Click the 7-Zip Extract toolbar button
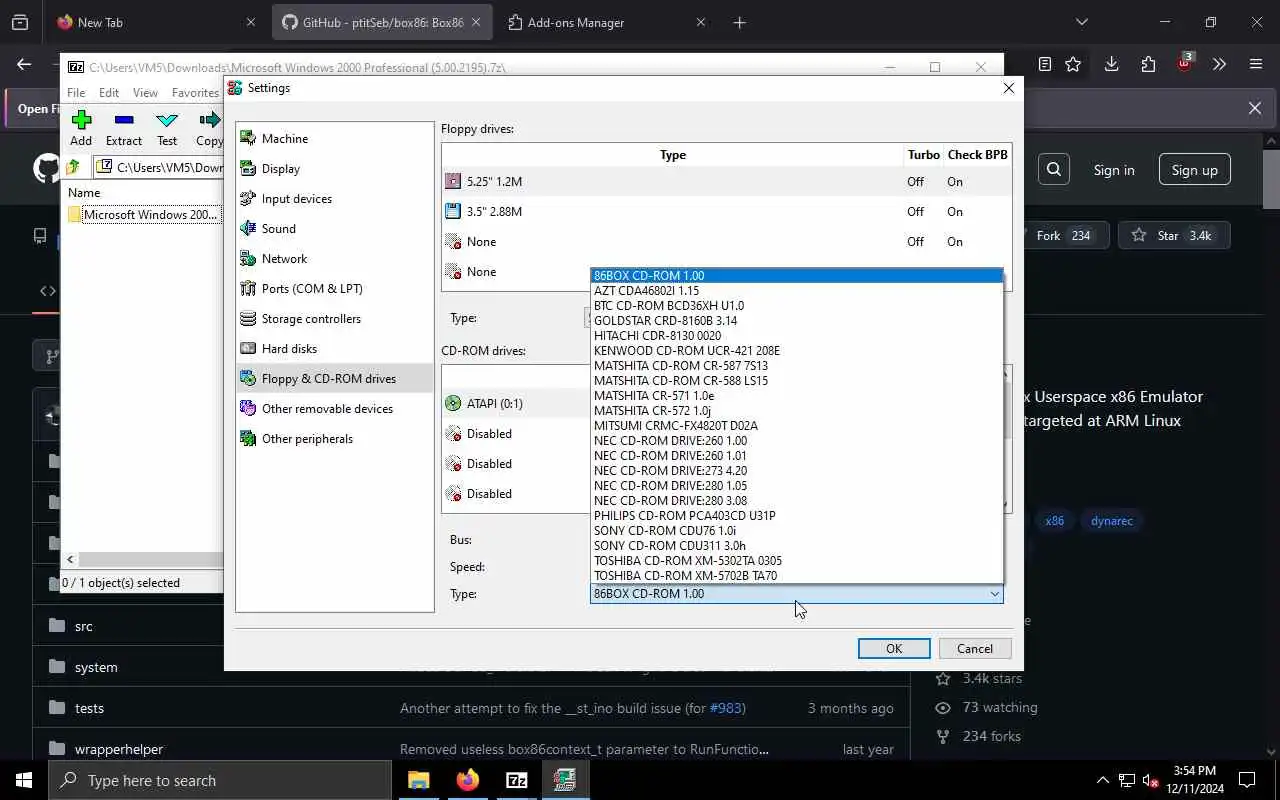Screen dimensions: 1280x800 click(x=124, y=128)
